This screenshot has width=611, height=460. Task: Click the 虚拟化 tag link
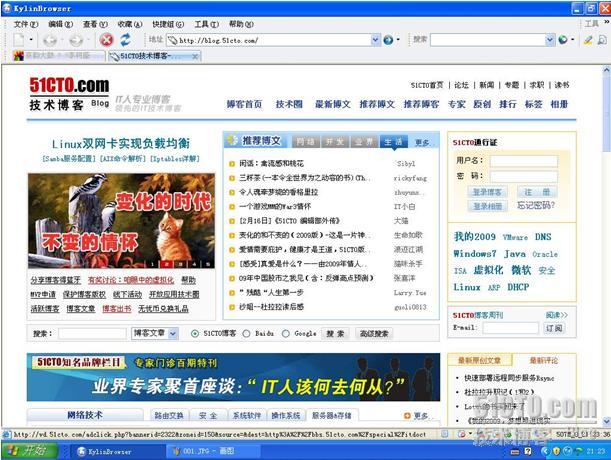pyautogui.click(x=488, y=270)
